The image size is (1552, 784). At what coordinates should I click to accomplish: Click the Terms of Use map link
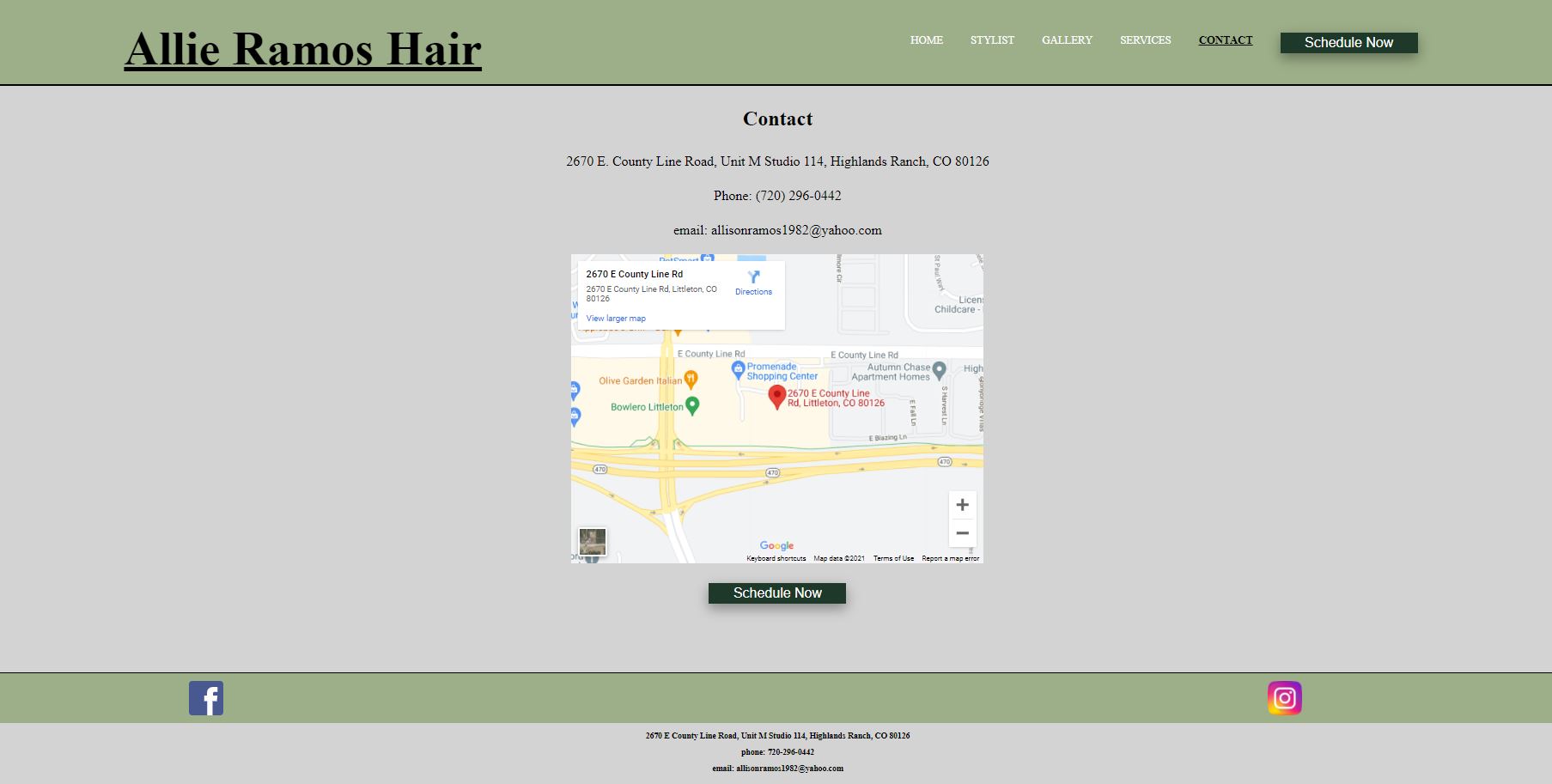coord(893,557)
